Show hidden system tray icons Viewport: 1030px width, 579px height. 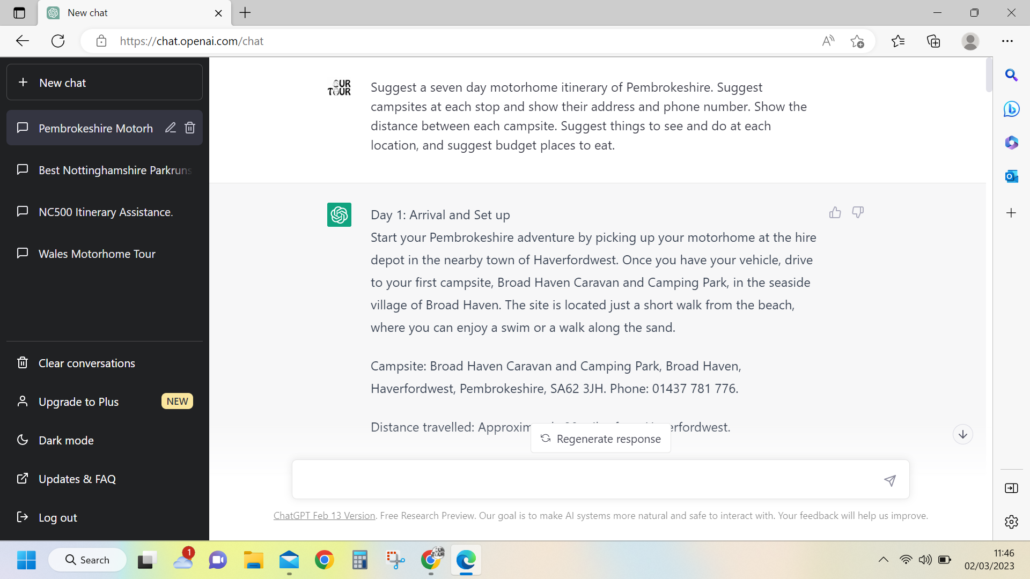(884, 560)
